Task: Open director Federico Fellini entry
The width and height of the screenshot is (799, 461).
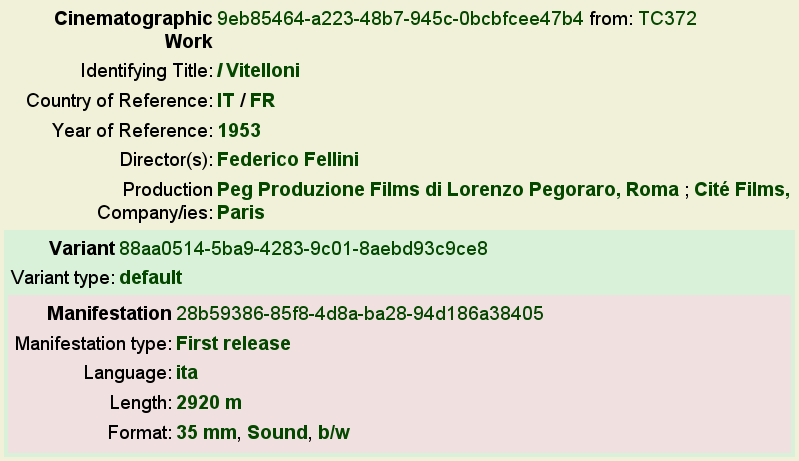Action: point(288,159)
